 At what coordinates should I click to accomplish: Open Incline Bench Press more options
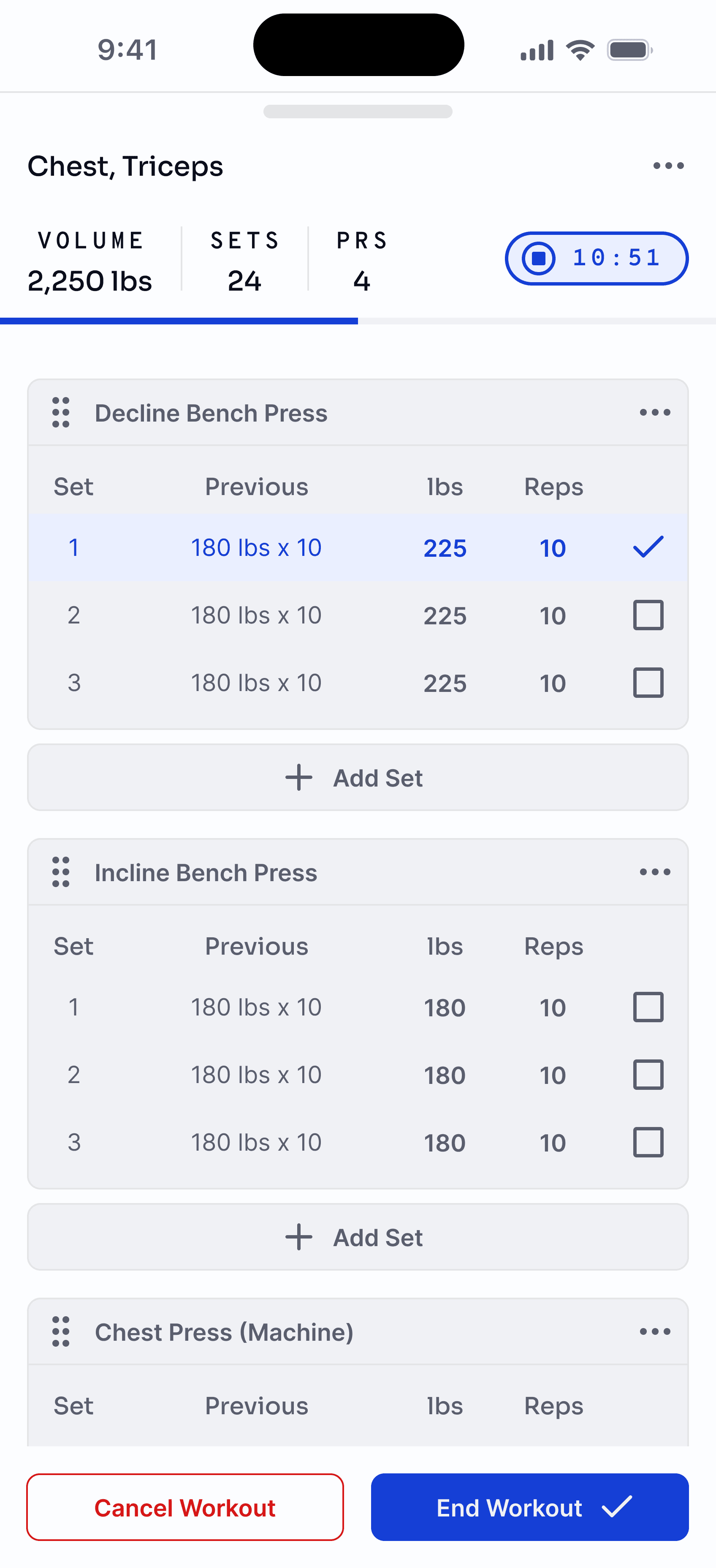coord(654,872)
